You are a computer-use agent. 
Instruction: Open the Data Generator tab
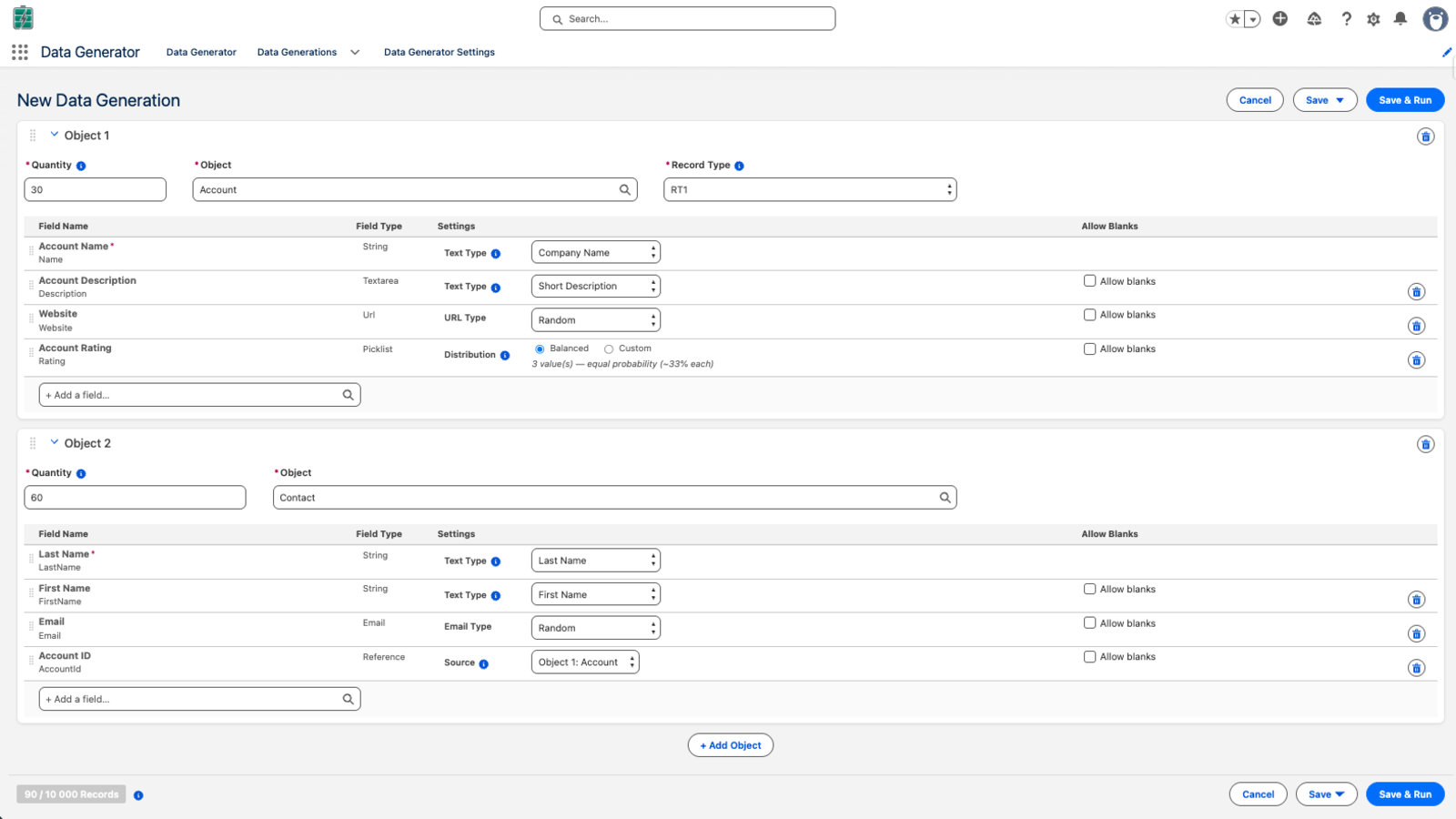(x=201, y=52)
